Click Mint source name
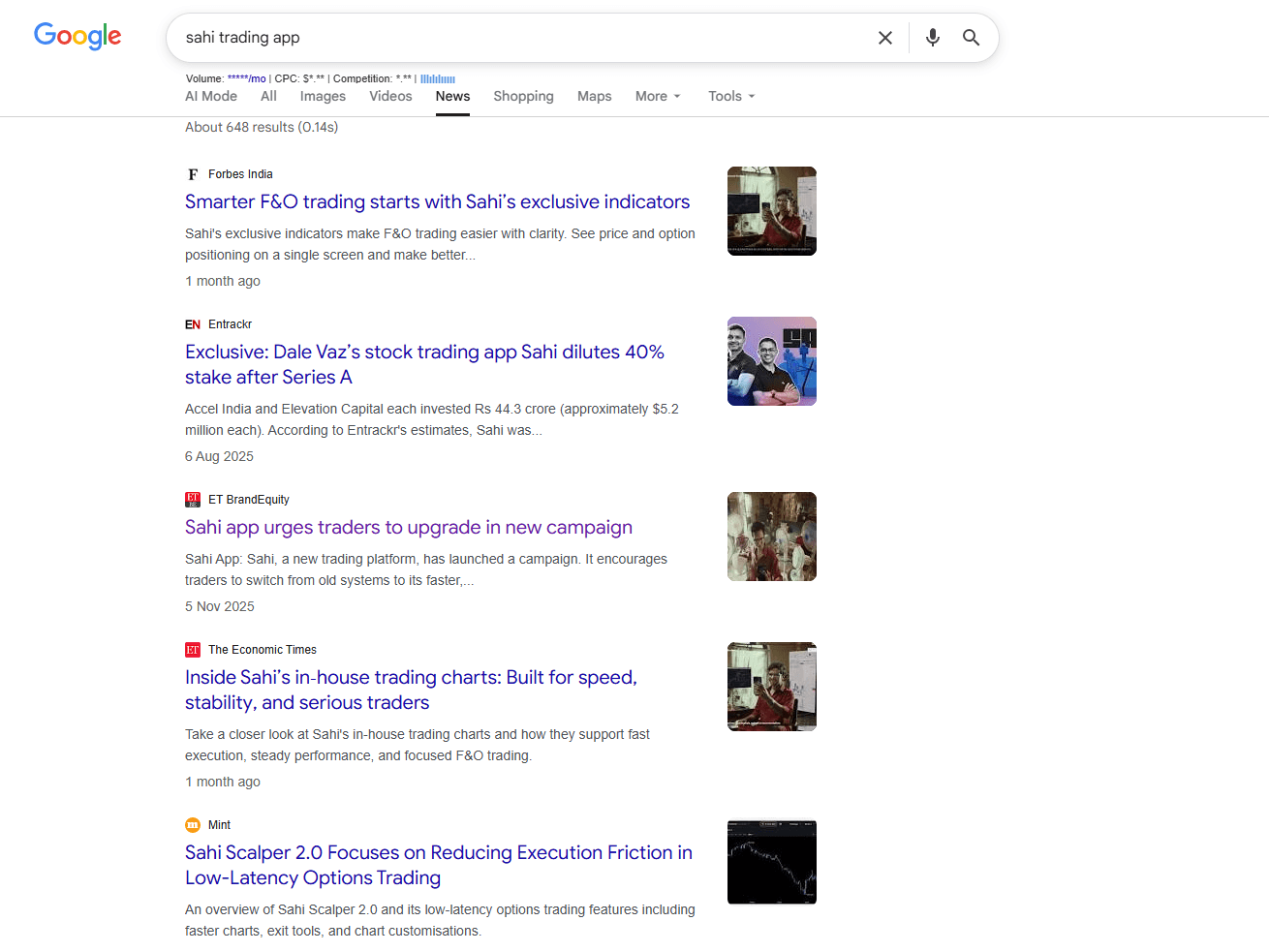Image resolution: width=1269 pixels, height=952 pixels. point(219,825)
